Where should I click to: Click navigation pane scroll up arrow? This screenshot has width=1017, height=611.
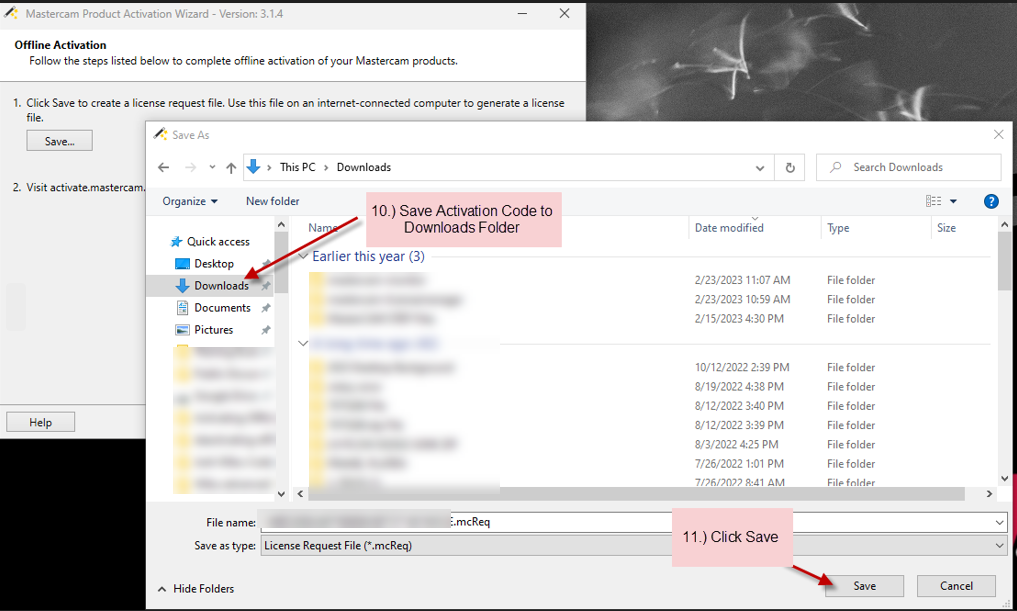click(x=281, y=224)
